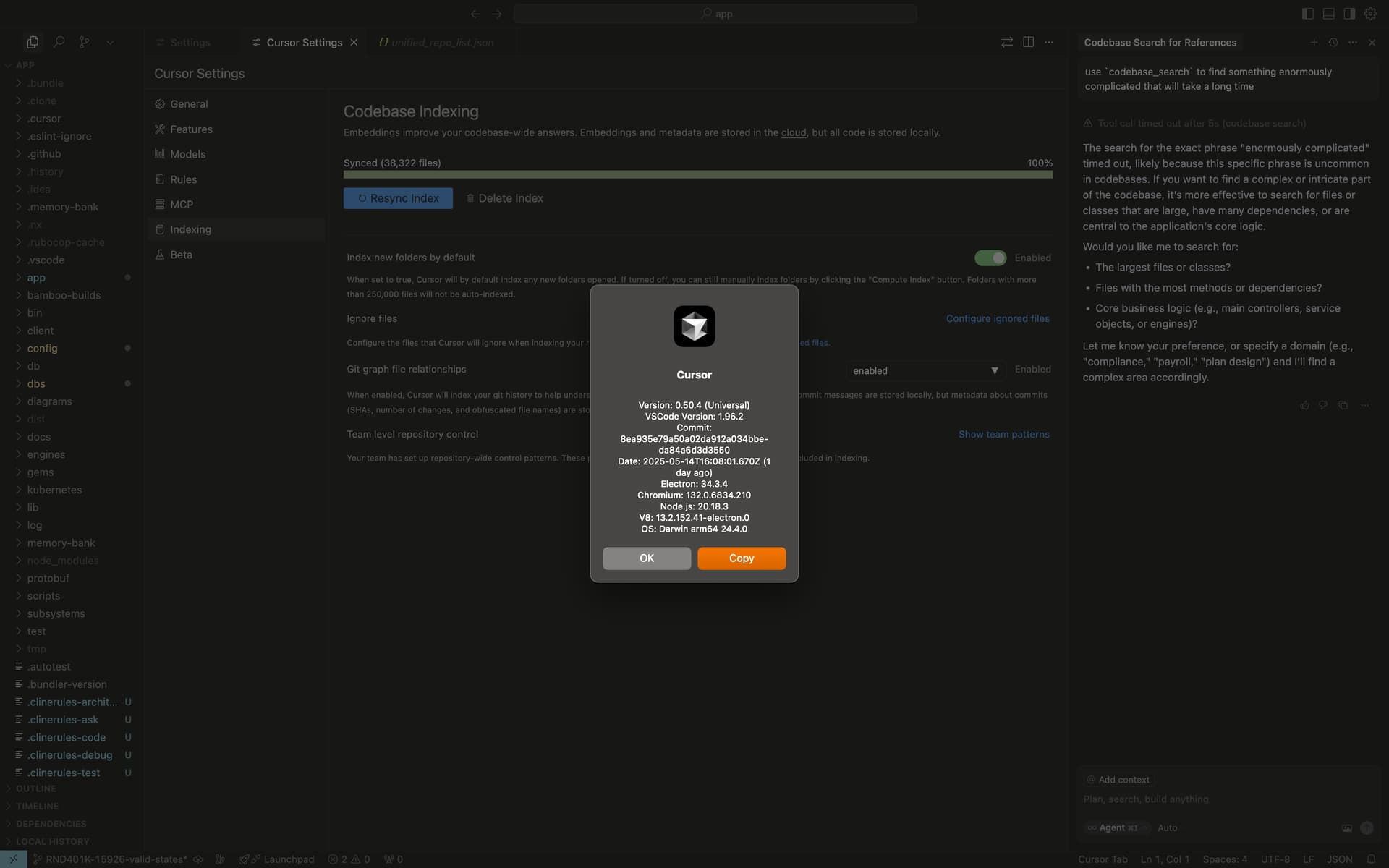The height and width of the screenshot is (868, 1389).
Task: Expand the OUTLINE section
Action: tap(35, 788)
